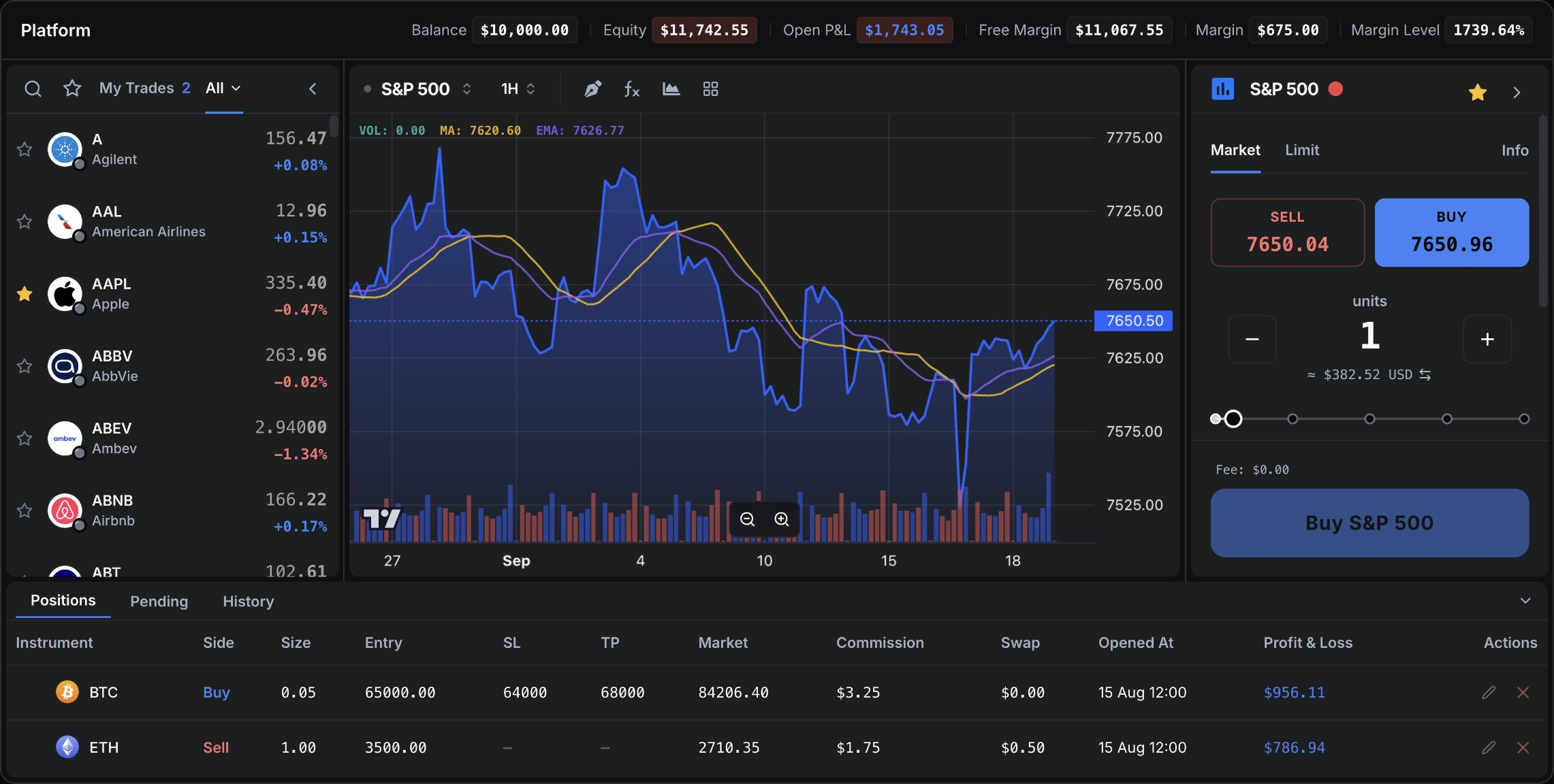Click the units value 1 field
Image resolution: width=1554 pixels, height=784 pixels.
[x=1369, y=336]
